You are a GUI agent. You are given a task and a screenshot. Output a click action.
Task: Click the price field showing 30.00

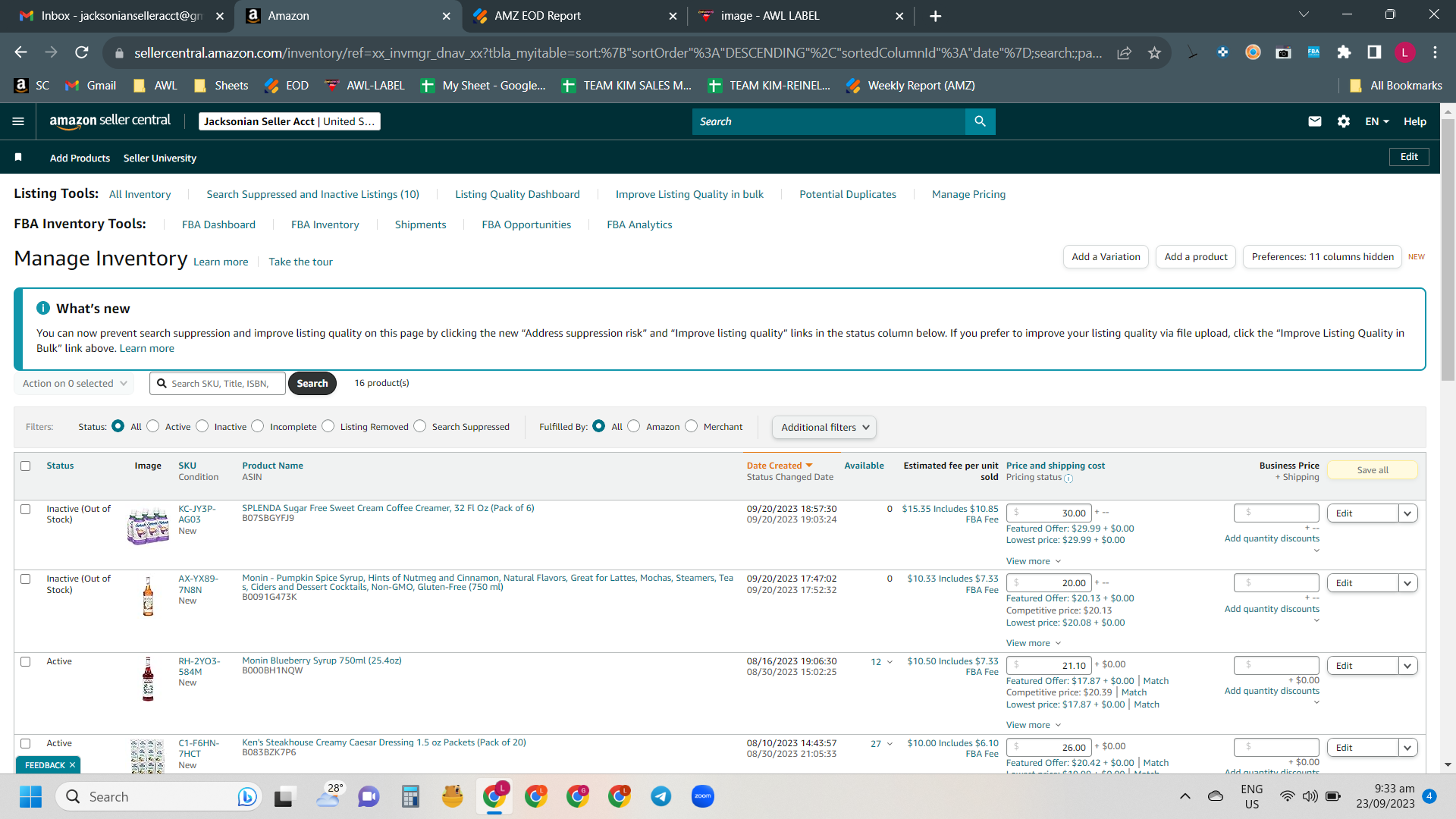(x=1049, y=513)
